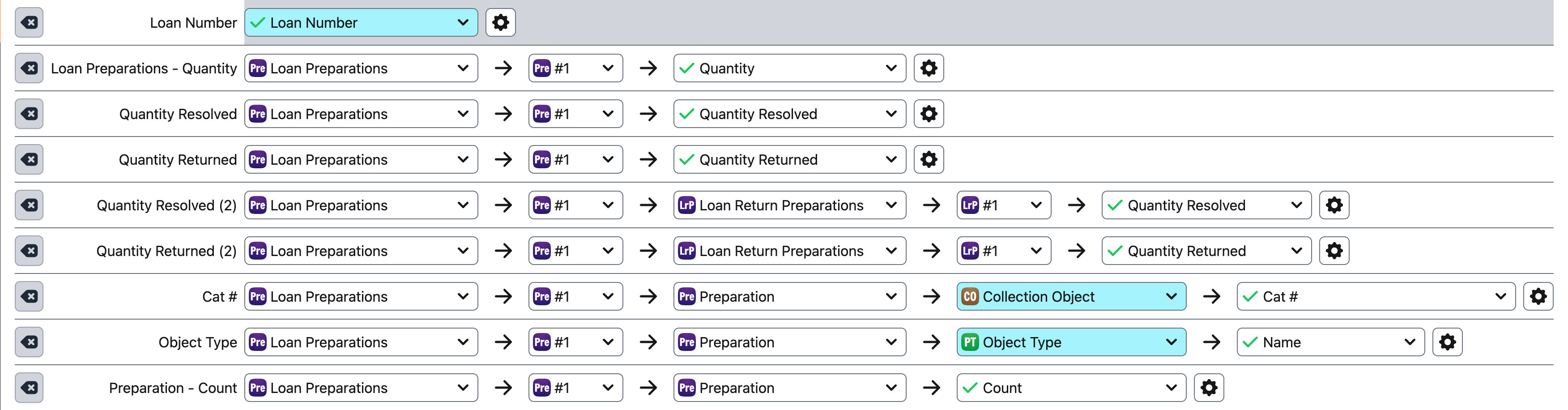
Task: Remove the Cat # mapping line
Action: (29, 297)
